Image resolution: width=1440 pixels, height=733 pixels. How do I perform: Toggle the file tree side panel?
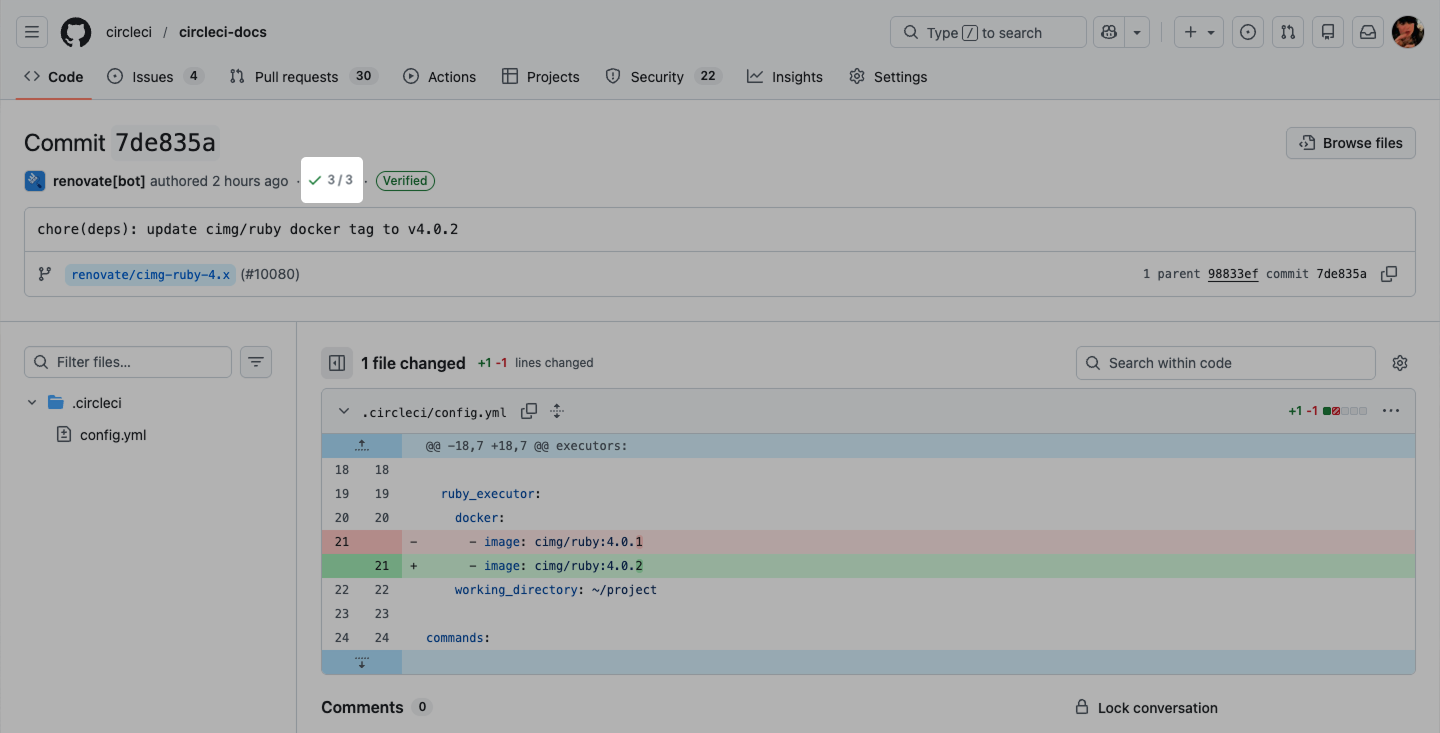pos(337,363)
